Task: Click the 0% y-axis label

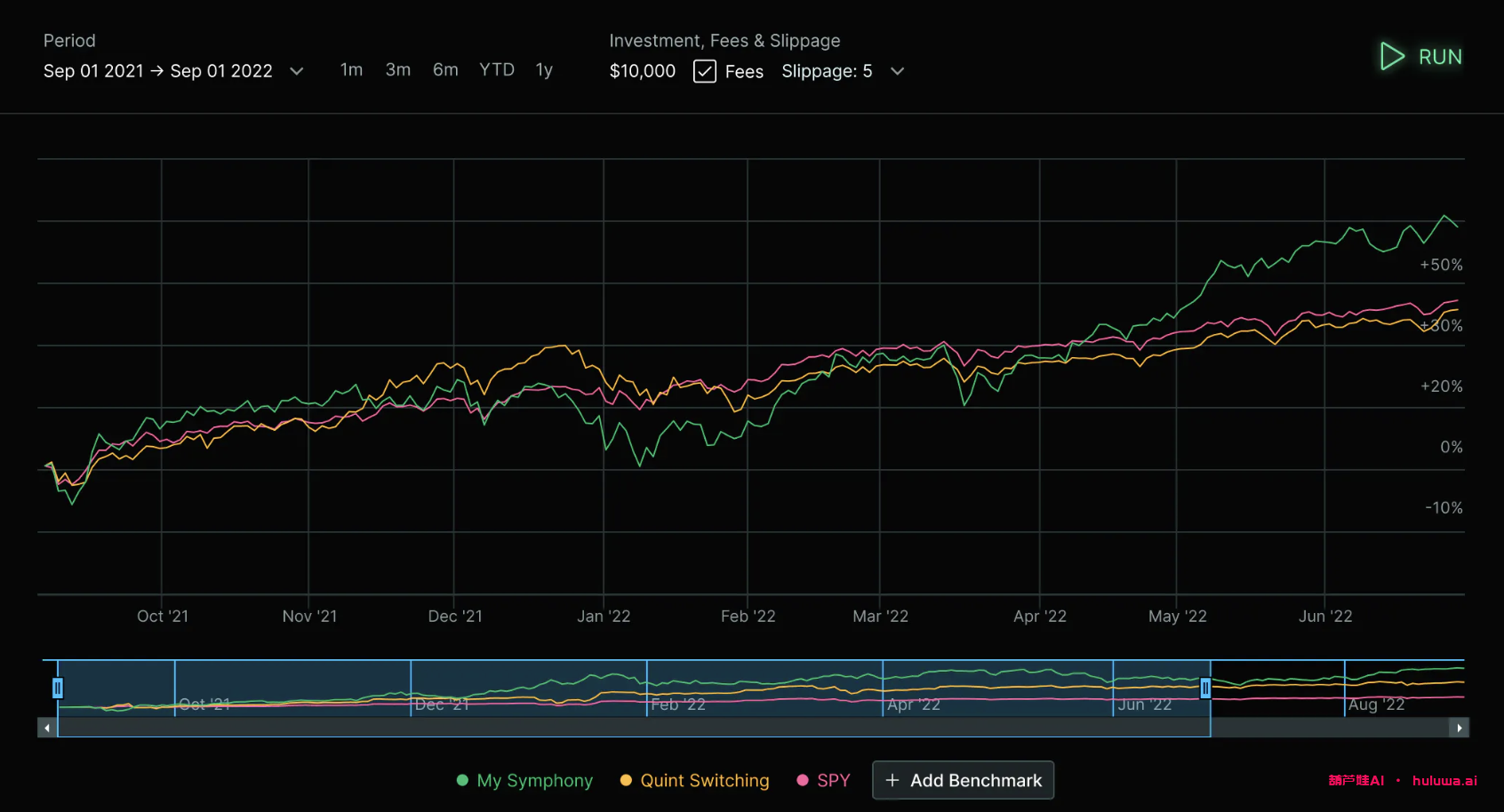Action: tap(1452, 447)
